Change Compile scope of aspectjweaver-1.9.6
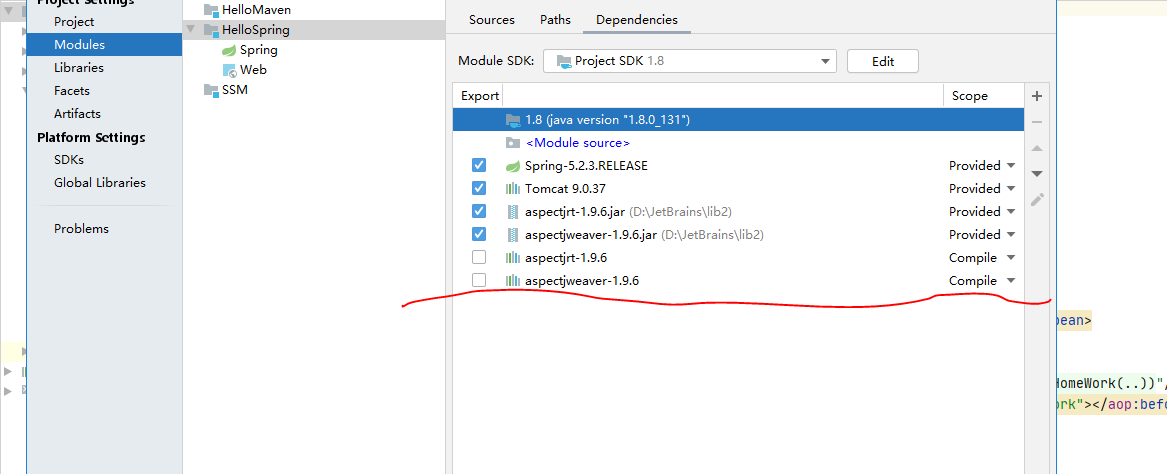 pos(982,281)
